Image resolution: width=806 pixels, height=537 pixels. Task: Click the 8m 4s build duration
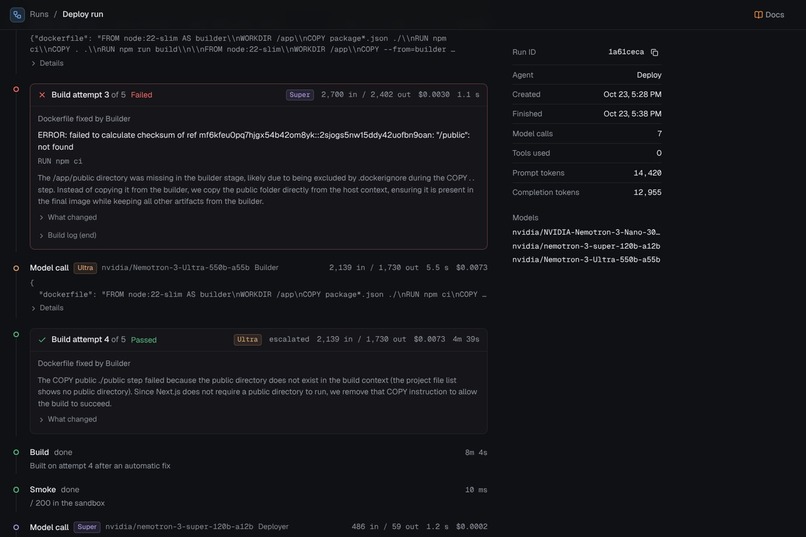tap(476, 453)
